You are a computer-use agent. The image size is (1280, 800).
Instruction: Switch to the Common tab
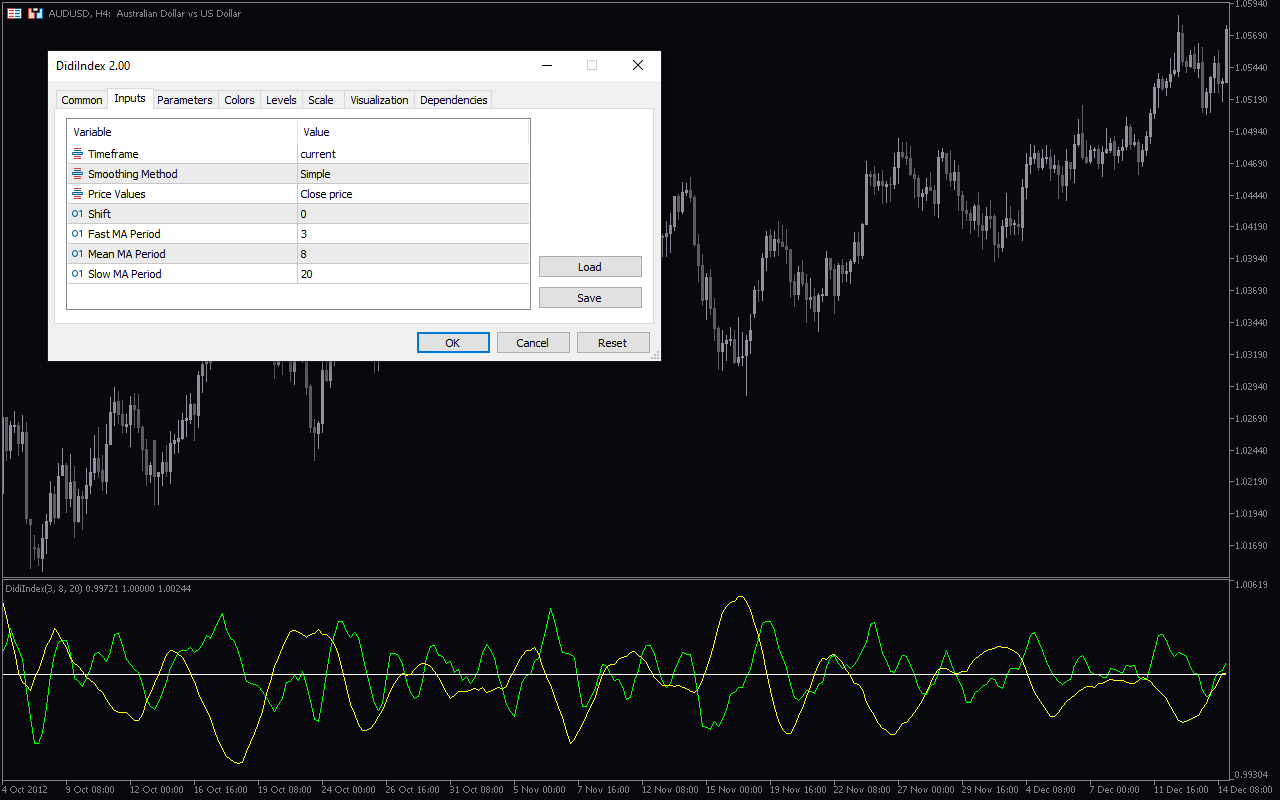[82, 100]
